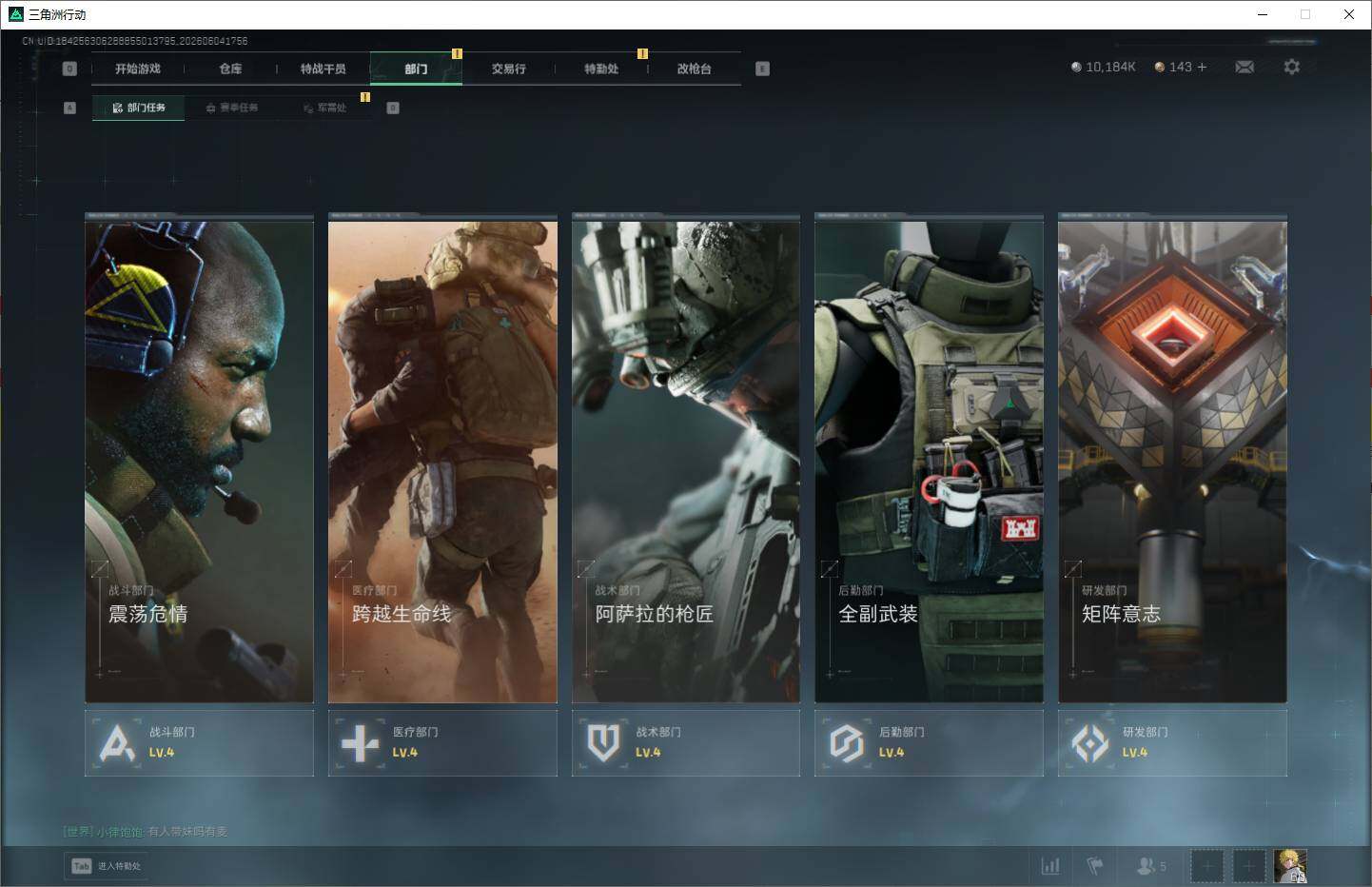Open the player avatar portrait
The width and height of the screenshot is (1372, 887).
pos(1290,866)
